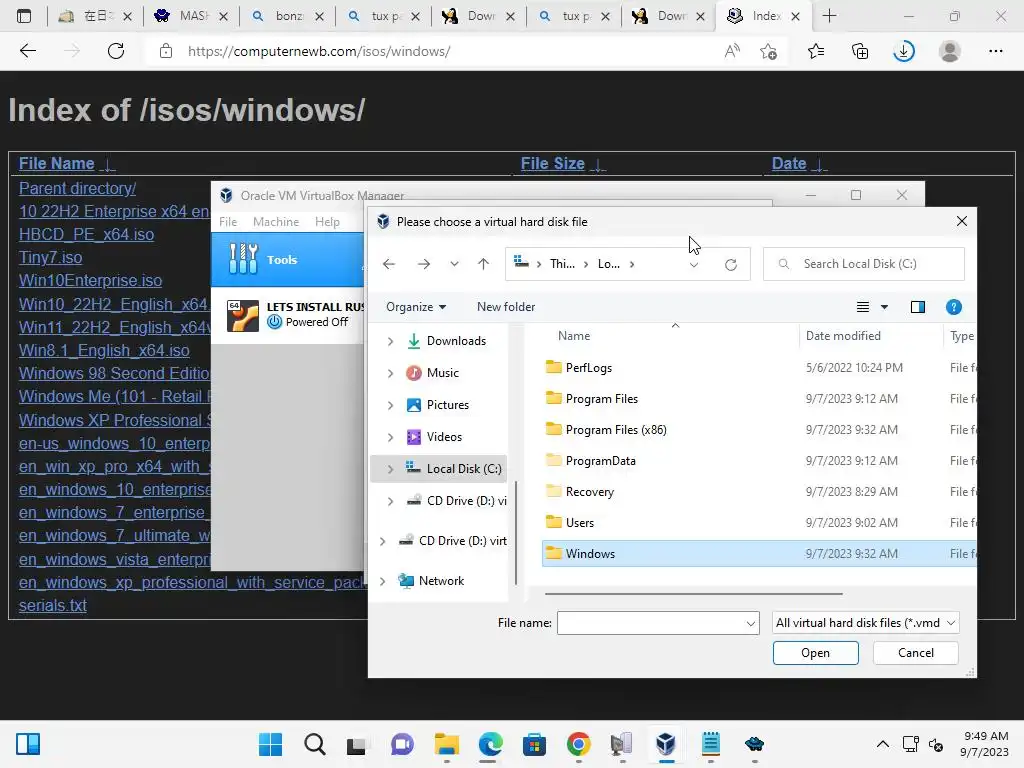This screenshot has height=768, width=1024.
Task: Refresh the Local Disk folder listing
Action: coord(731,264)
